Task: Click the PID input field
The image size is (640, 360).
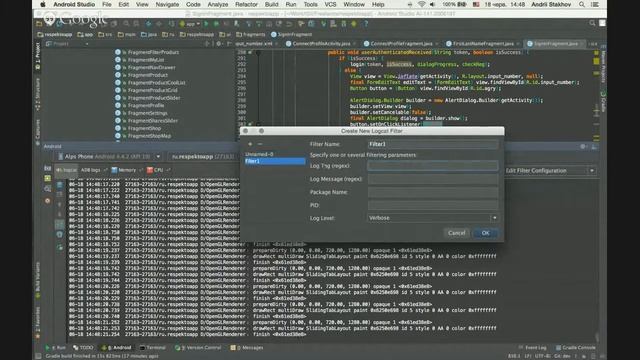Action: pyautogui.click(x=433, y=205)
